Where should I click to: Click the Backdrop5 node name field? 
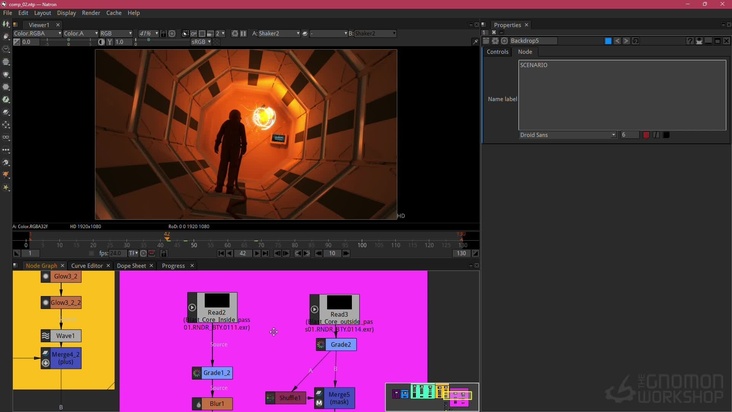pos(534,41)
